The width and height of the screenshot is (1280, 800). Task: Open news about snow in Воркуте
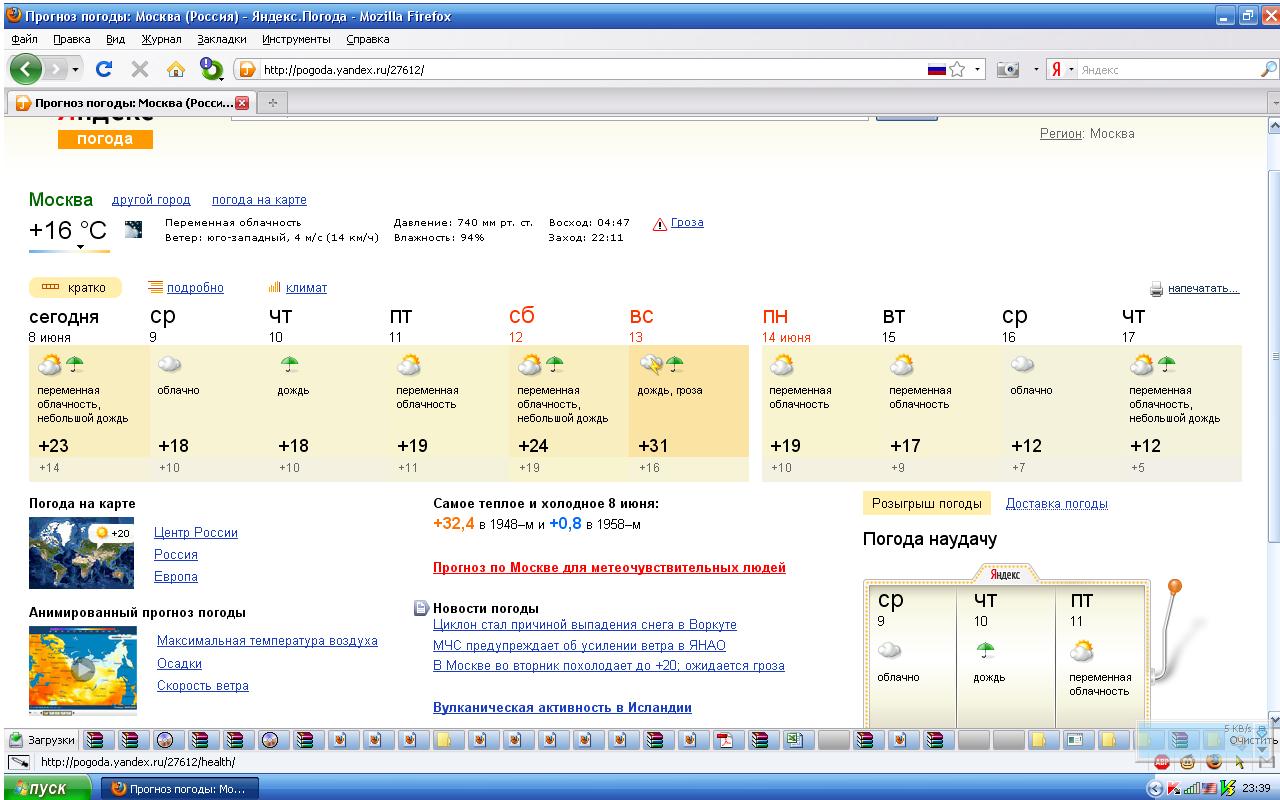click(x=585, y=625)
